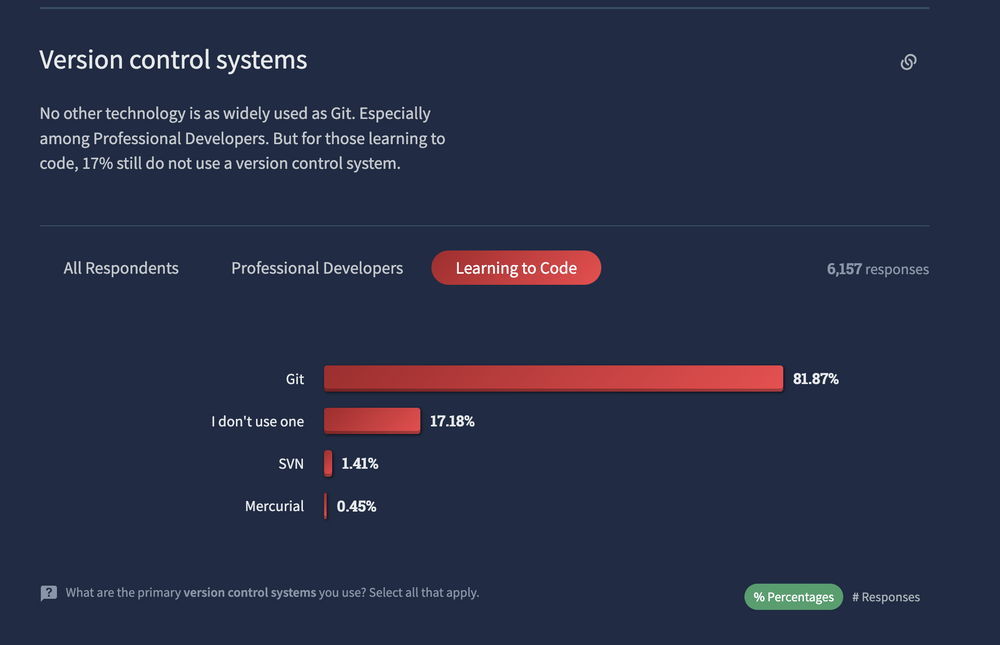Screen dimensions: 1000x645
Task: Switch to the All Respondents tab
Action: (x=121, y=268)
